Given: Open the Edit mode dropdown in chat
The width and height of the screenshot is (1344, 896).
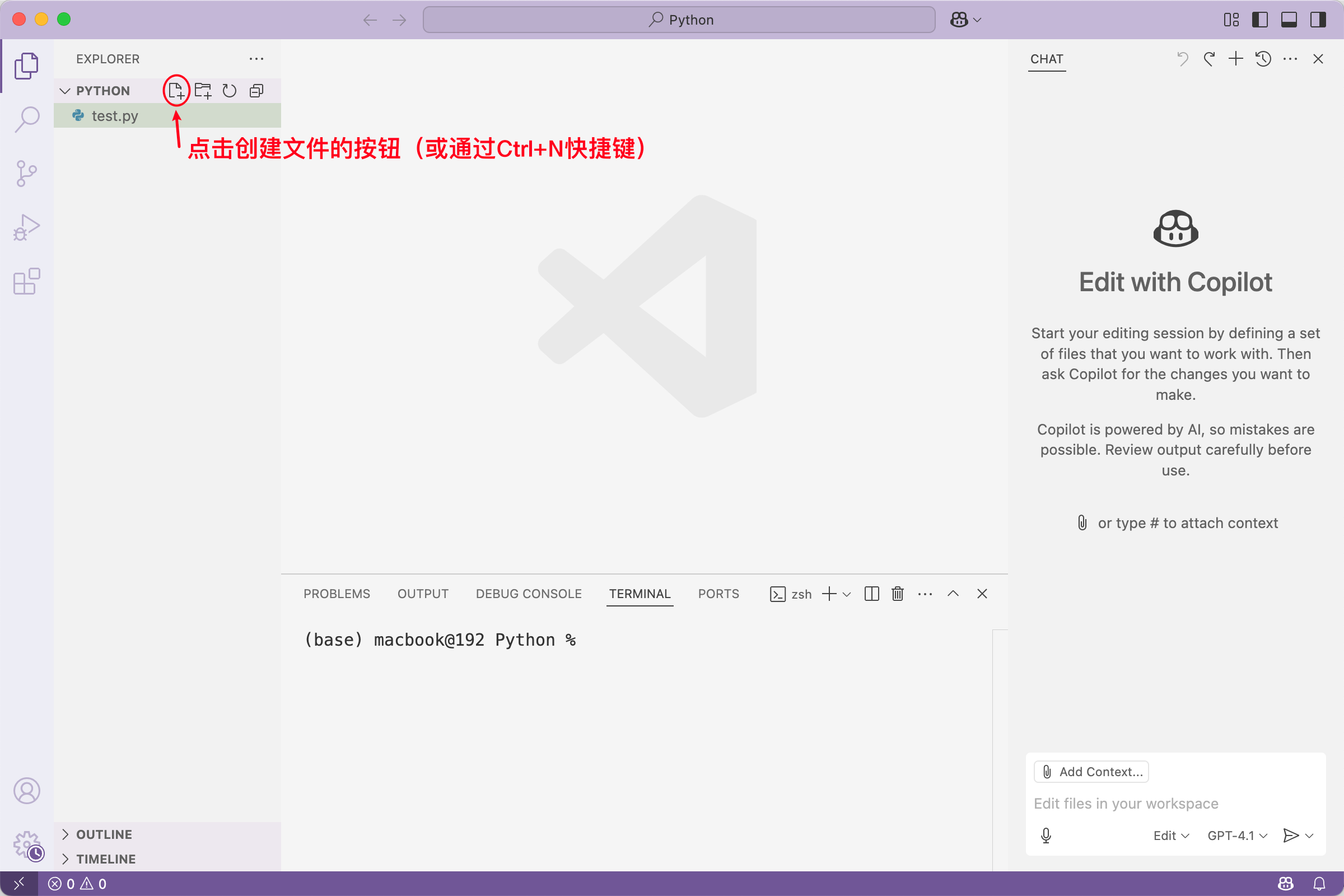Looking at the screenshot, I should [x=1169, y=836].
